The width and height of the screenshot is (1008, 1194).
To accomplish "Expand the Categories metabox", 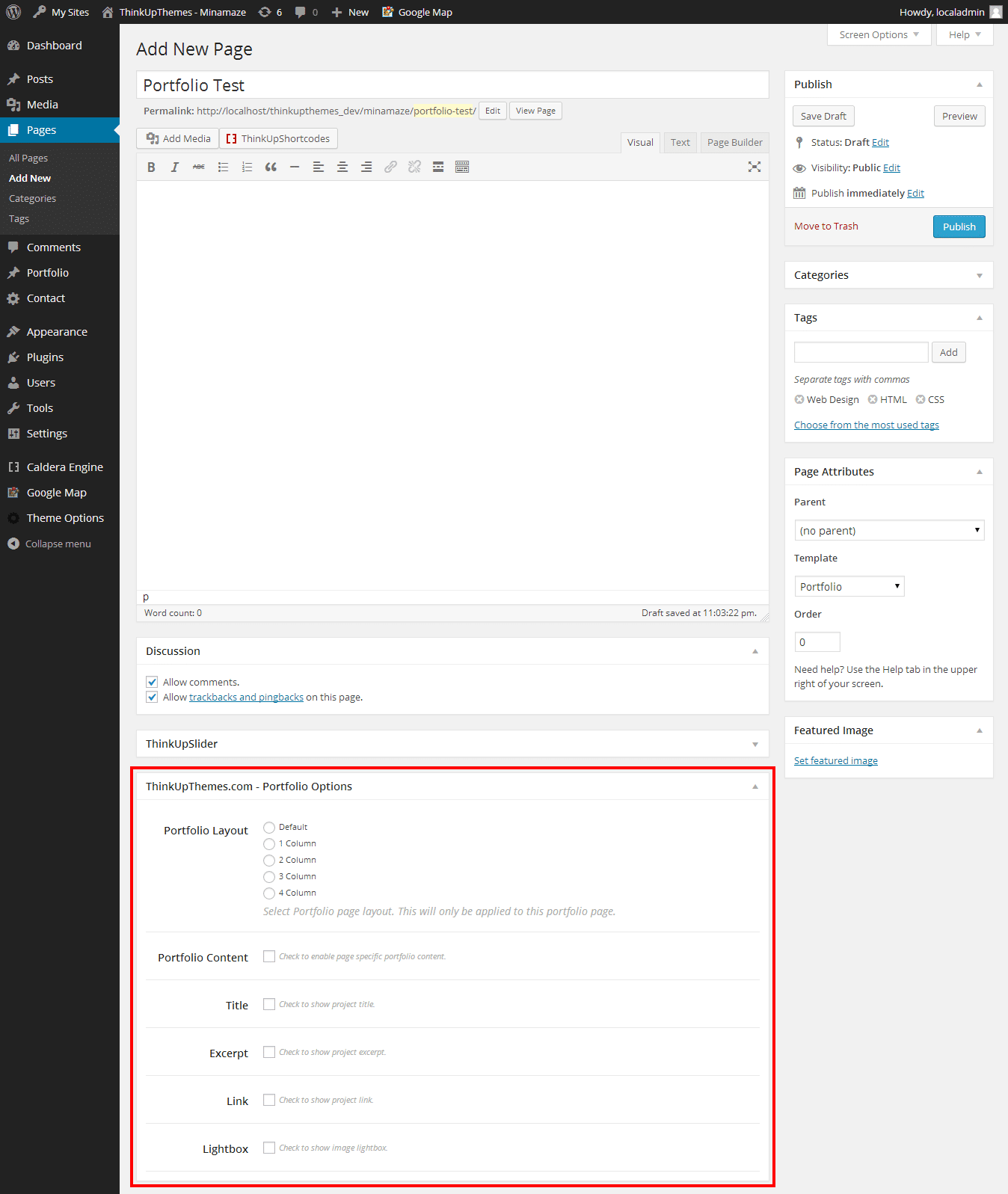I will tap(979, 275).
